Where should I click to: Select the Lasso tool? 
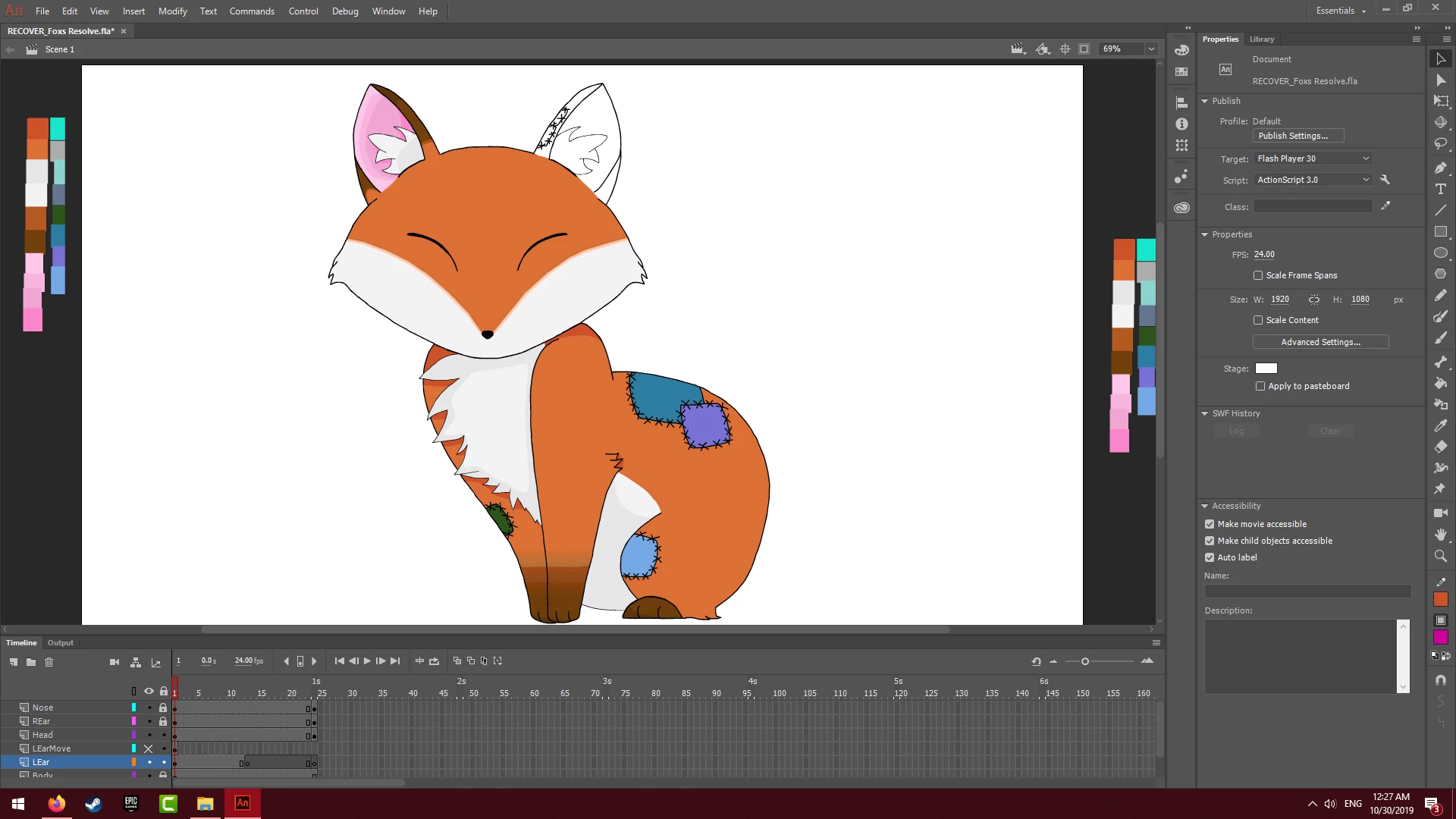pyautogui.click(x=1441, y=144)
